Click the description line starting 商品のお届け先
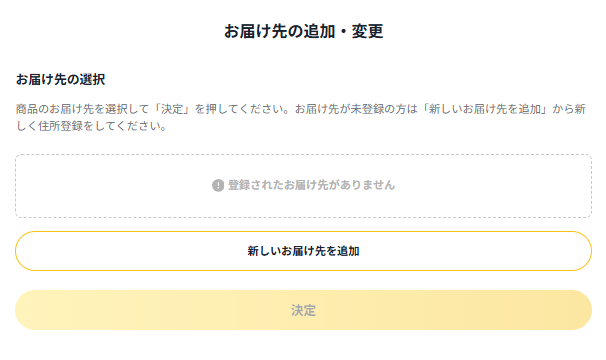 pos(301,109)
